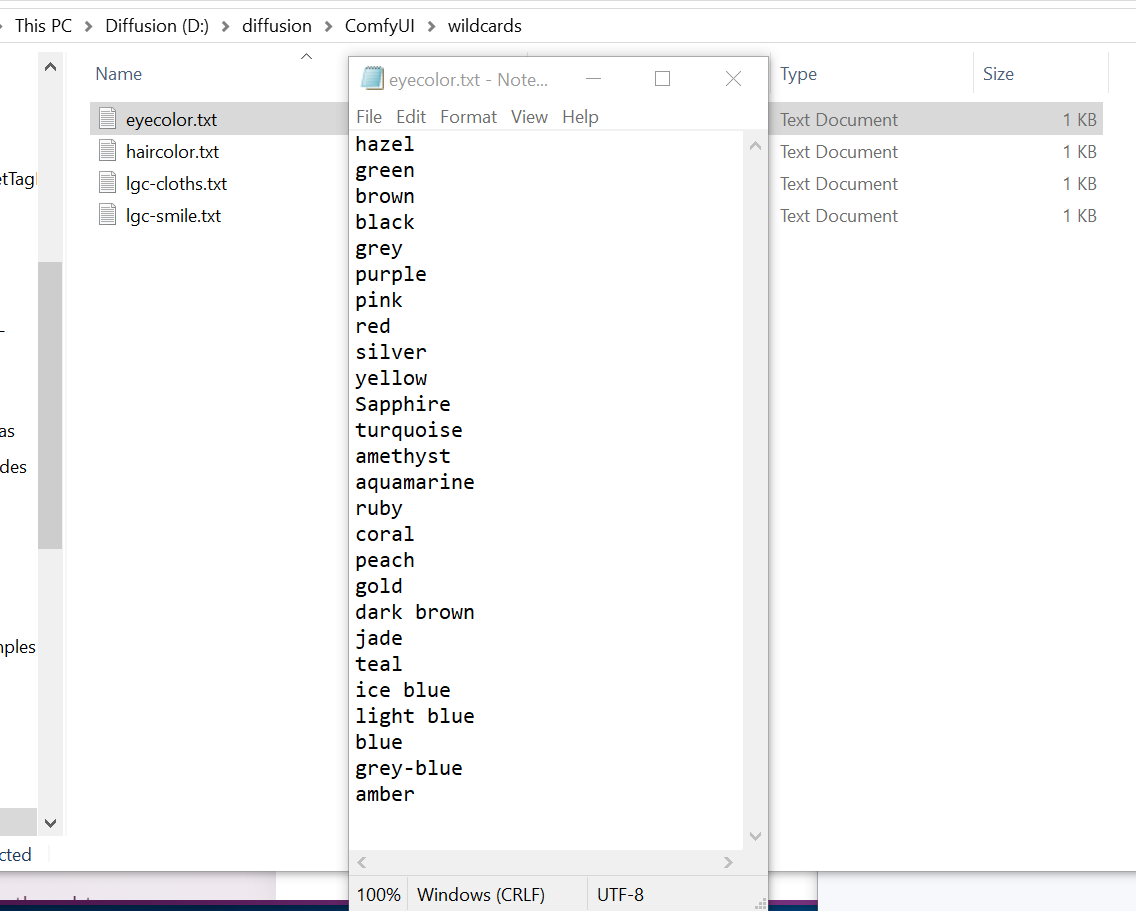
Task: Click the navigation pane scroll-up arrow
Action: [50, 67]
